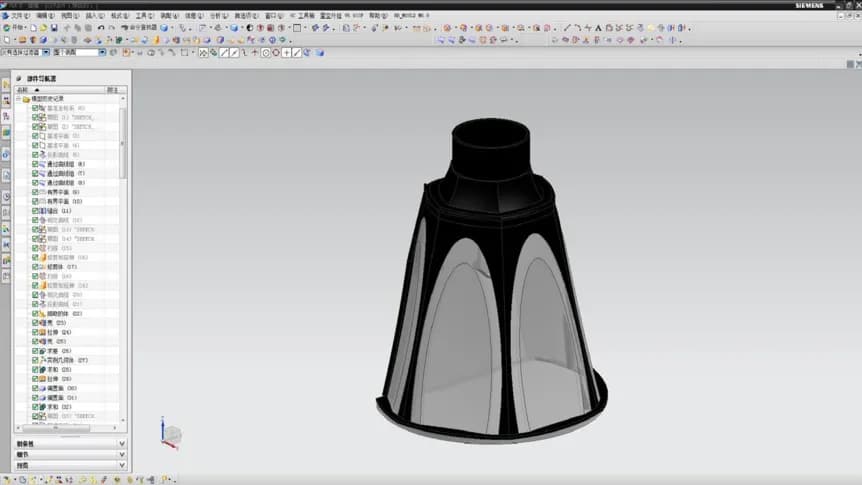Open the selection scope dropdown

coord(102,52)
